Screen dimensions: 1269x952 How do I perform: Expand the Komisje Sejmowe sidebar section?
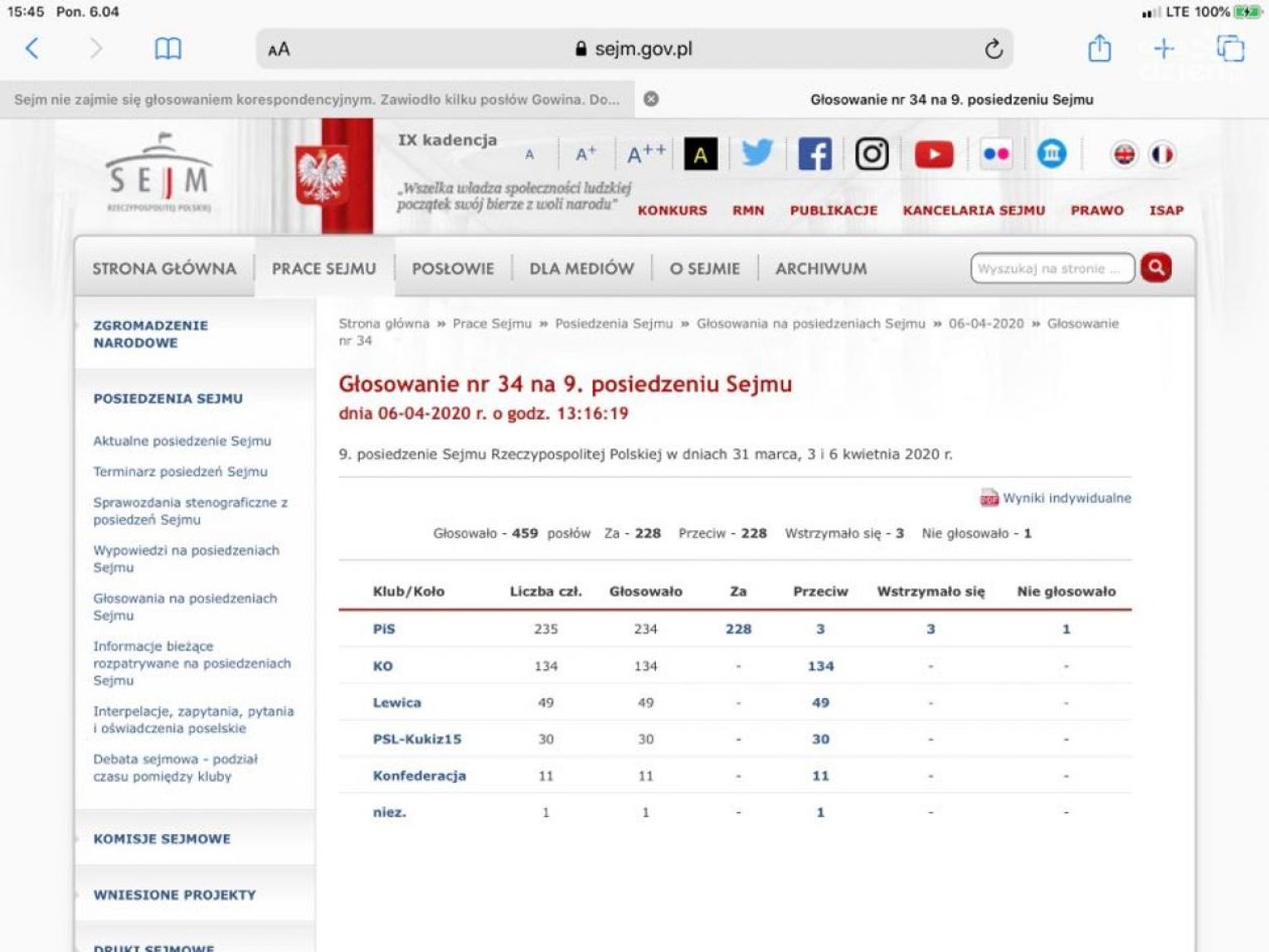click(x=162, y=838)
